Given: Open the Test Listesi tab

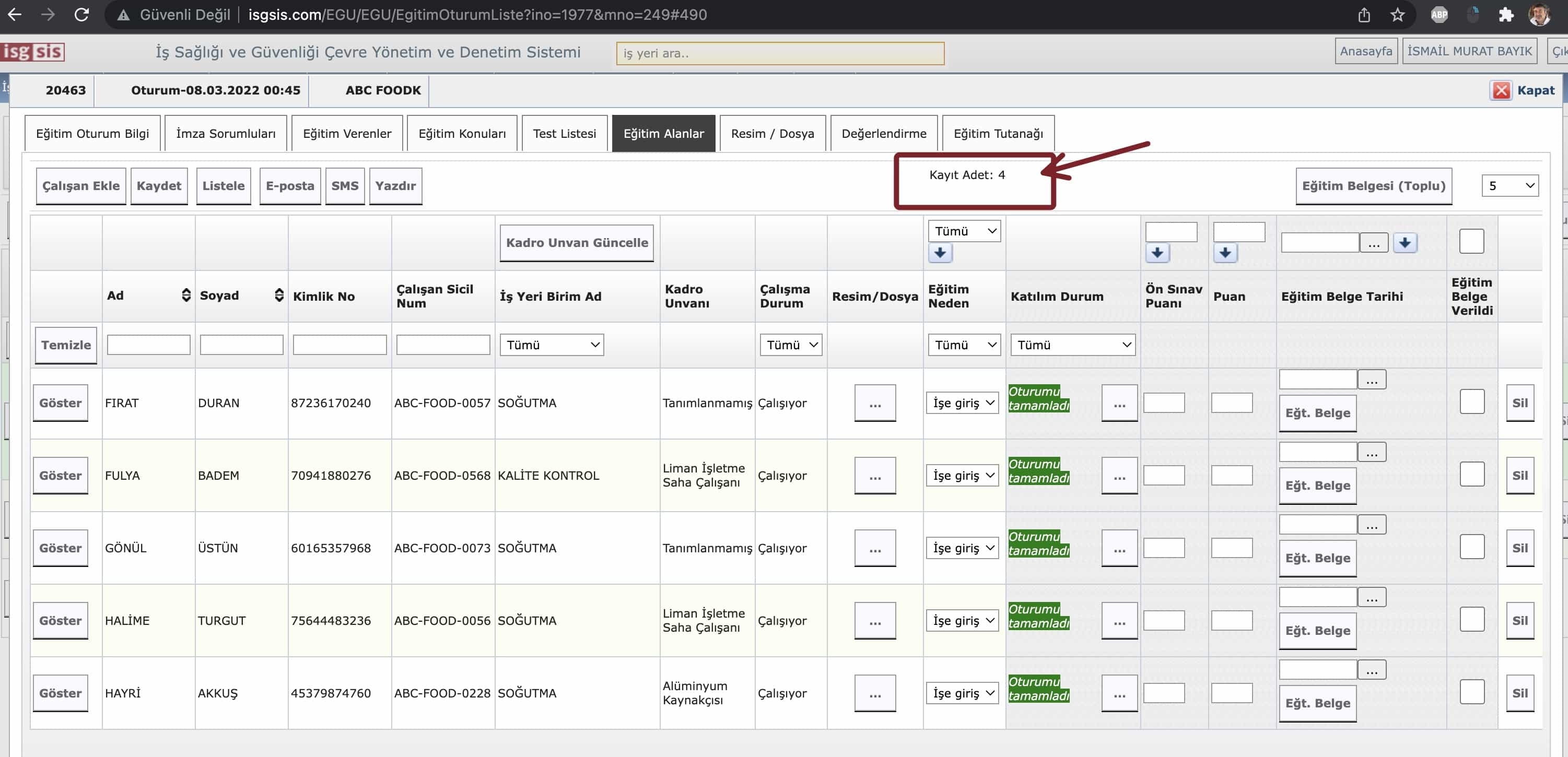Looking at the screenshot, I should [564, 133].
